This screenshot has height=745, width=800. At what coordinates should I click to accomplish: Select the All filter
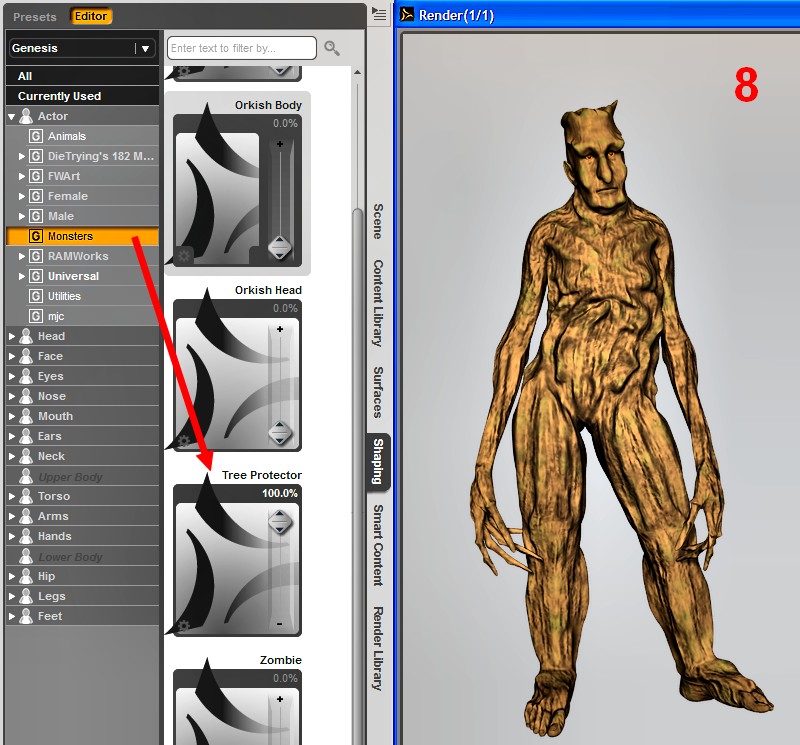[82, 76]
